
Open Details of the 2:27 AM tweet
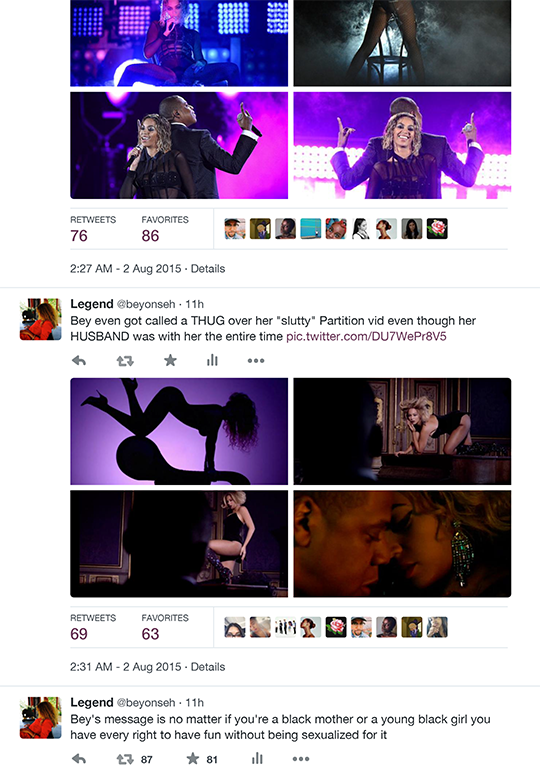pyautogui.click(x=208, y=269)
